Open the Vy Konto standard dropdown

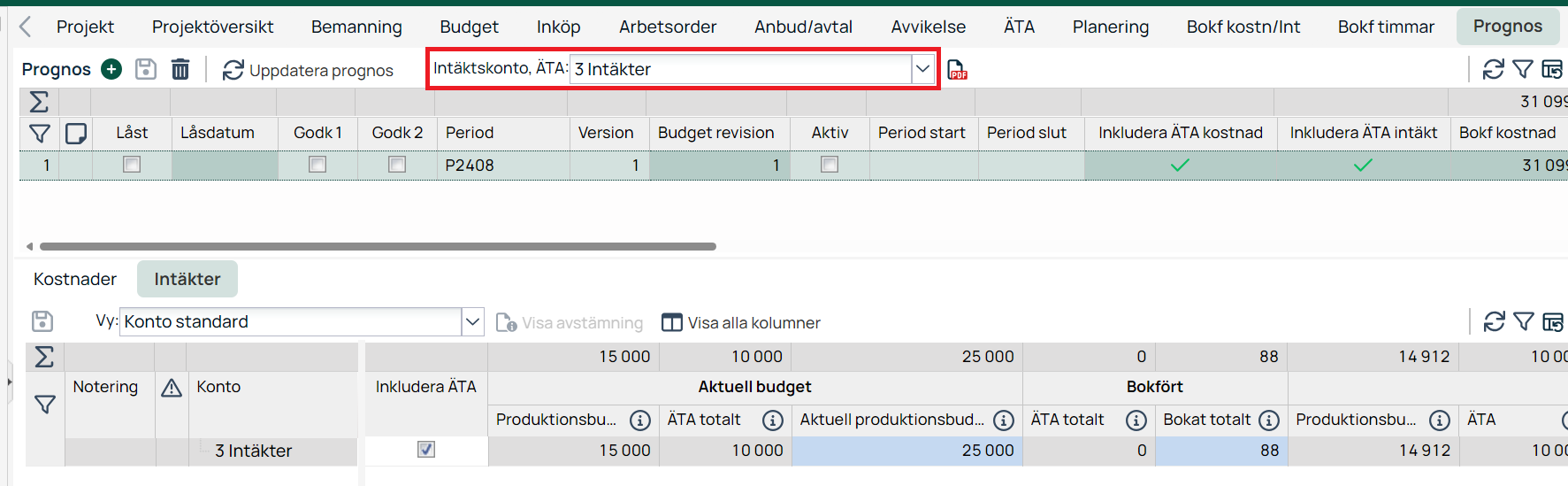click(x=472, y=321)
